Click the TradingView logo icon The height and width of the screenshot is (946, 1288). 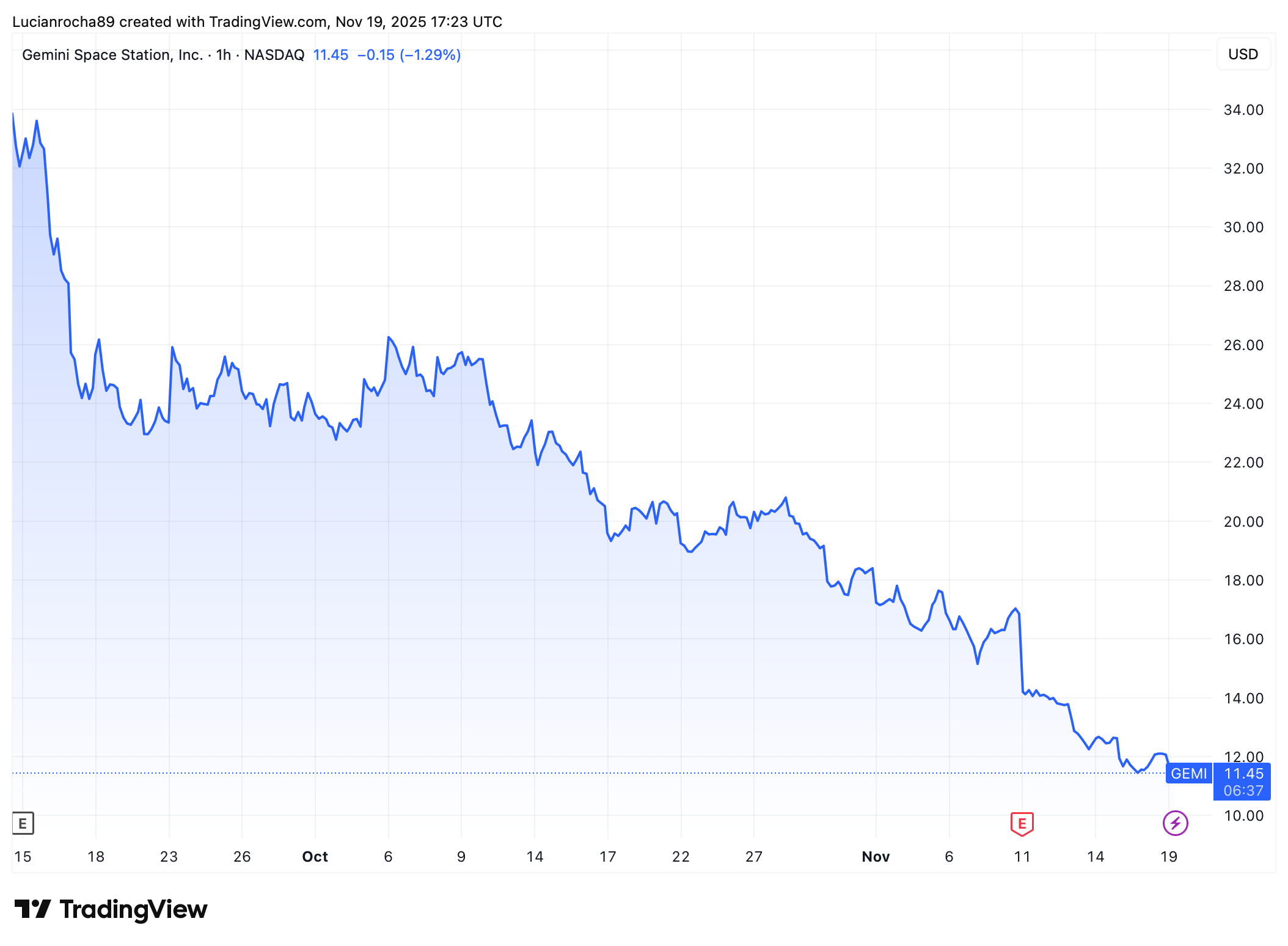pos(32,909)
